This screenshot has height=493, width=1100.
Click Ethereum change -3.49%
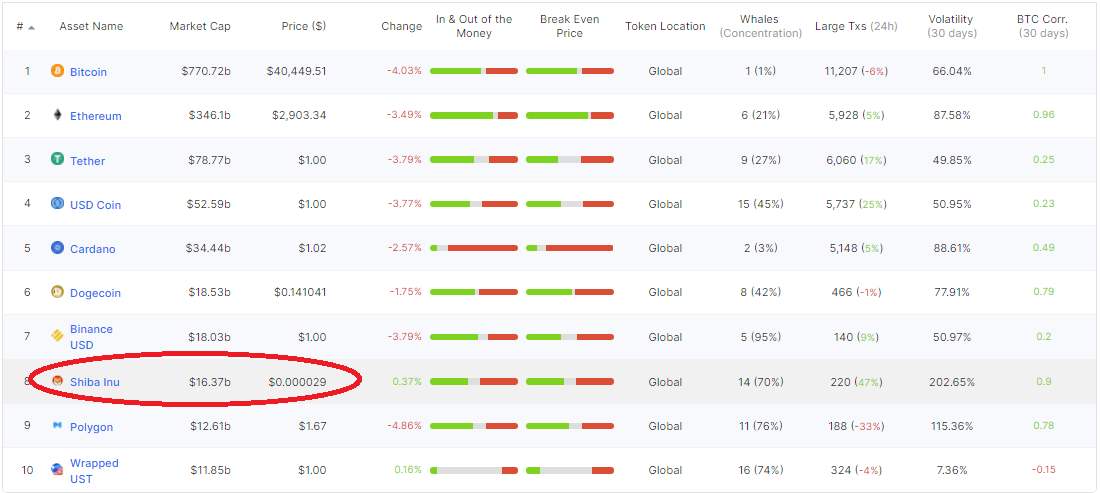(404, 115)
